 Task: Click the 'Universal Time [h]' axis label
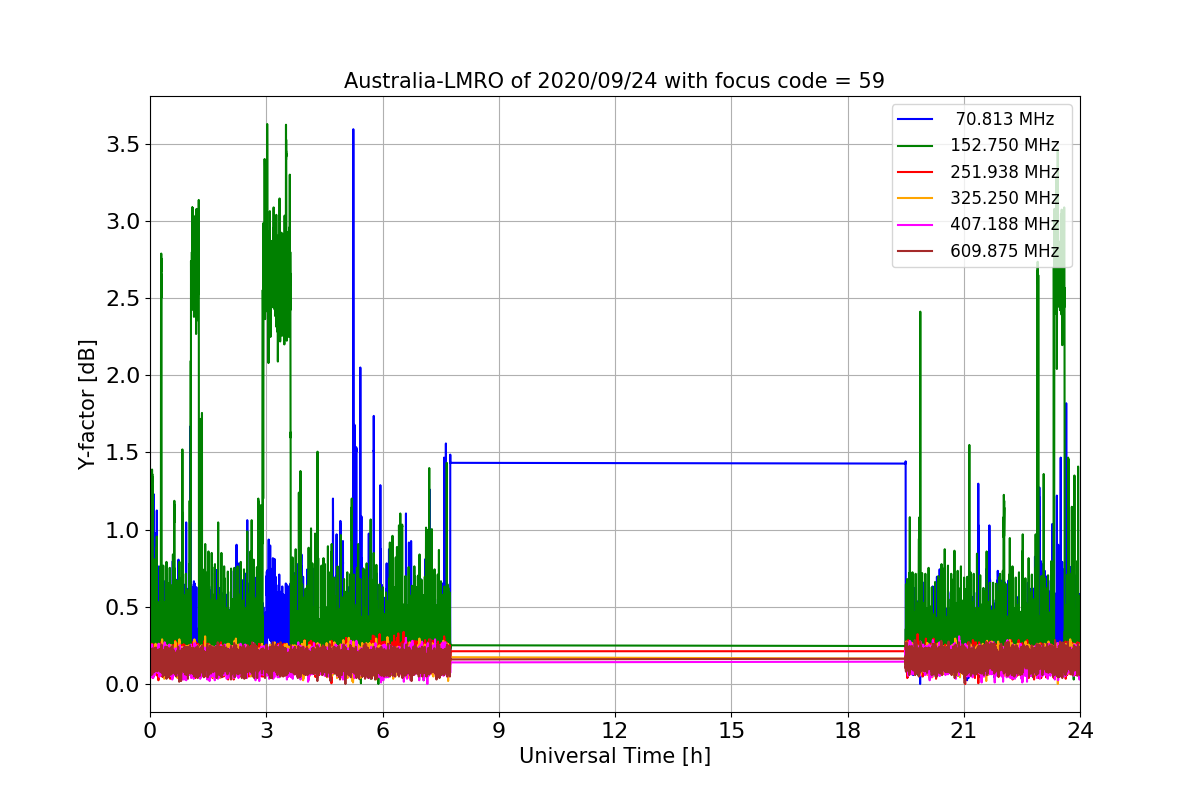tap(615, 757)
